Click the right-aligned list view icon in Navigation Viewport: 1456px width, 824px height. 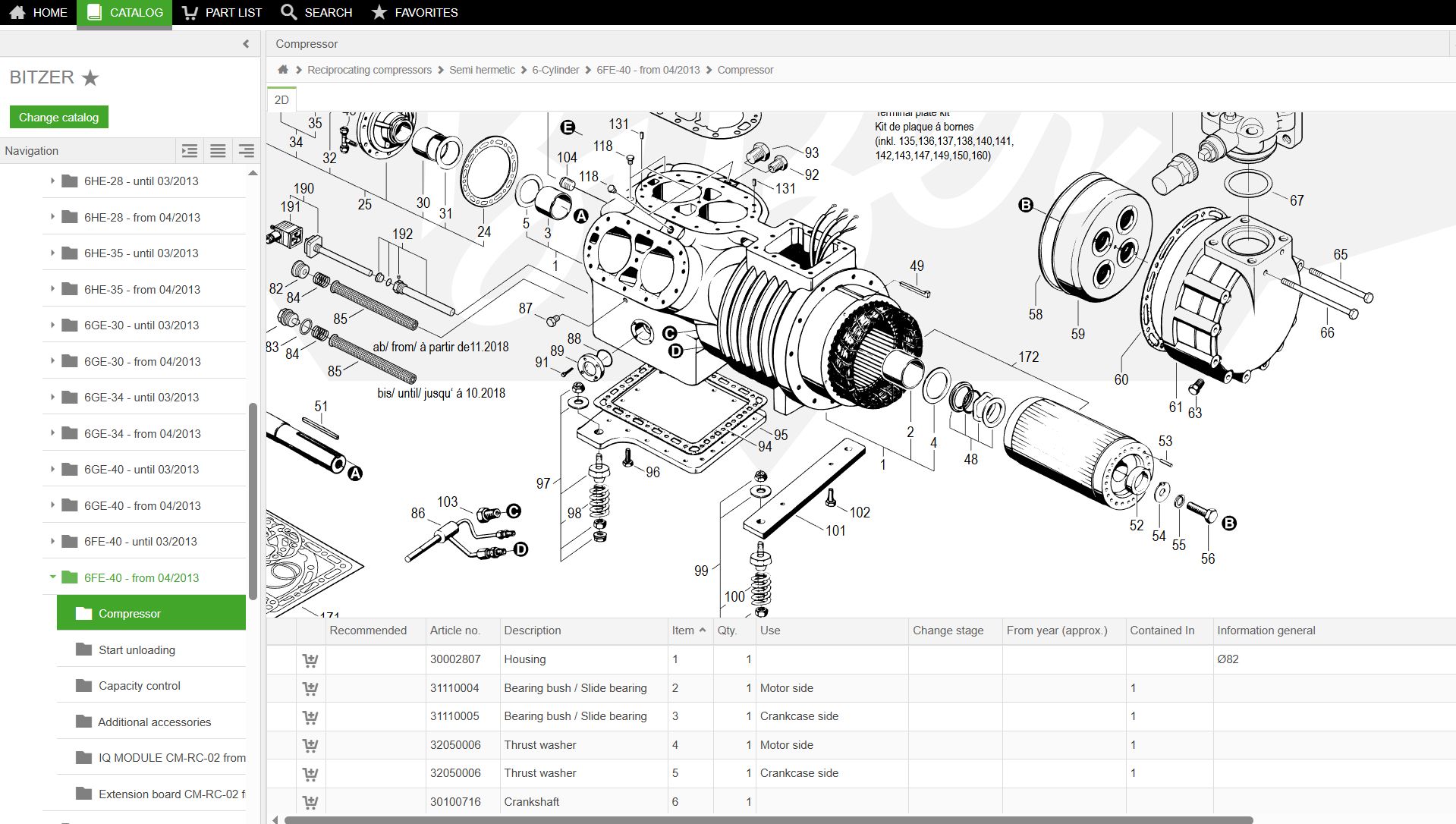246,151
